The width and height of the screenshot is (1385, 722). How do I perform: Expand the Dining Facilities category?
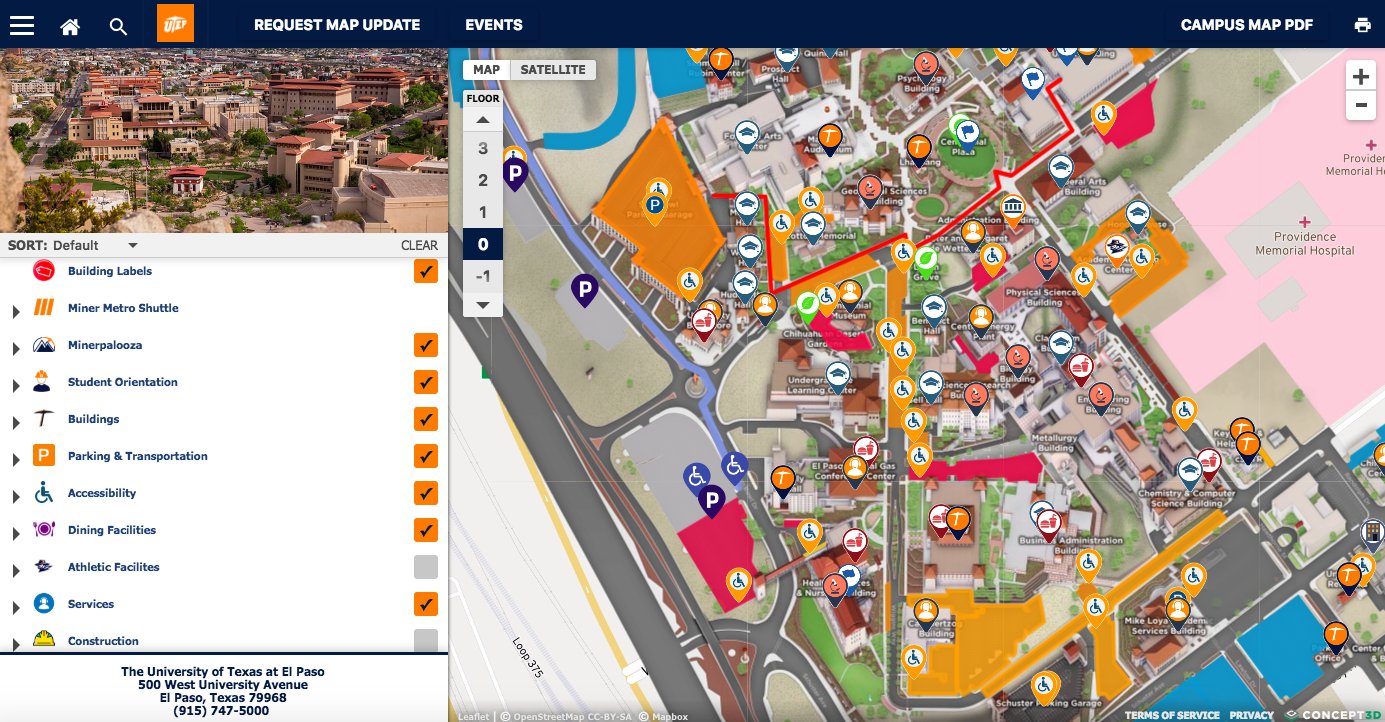coord(15,533)
